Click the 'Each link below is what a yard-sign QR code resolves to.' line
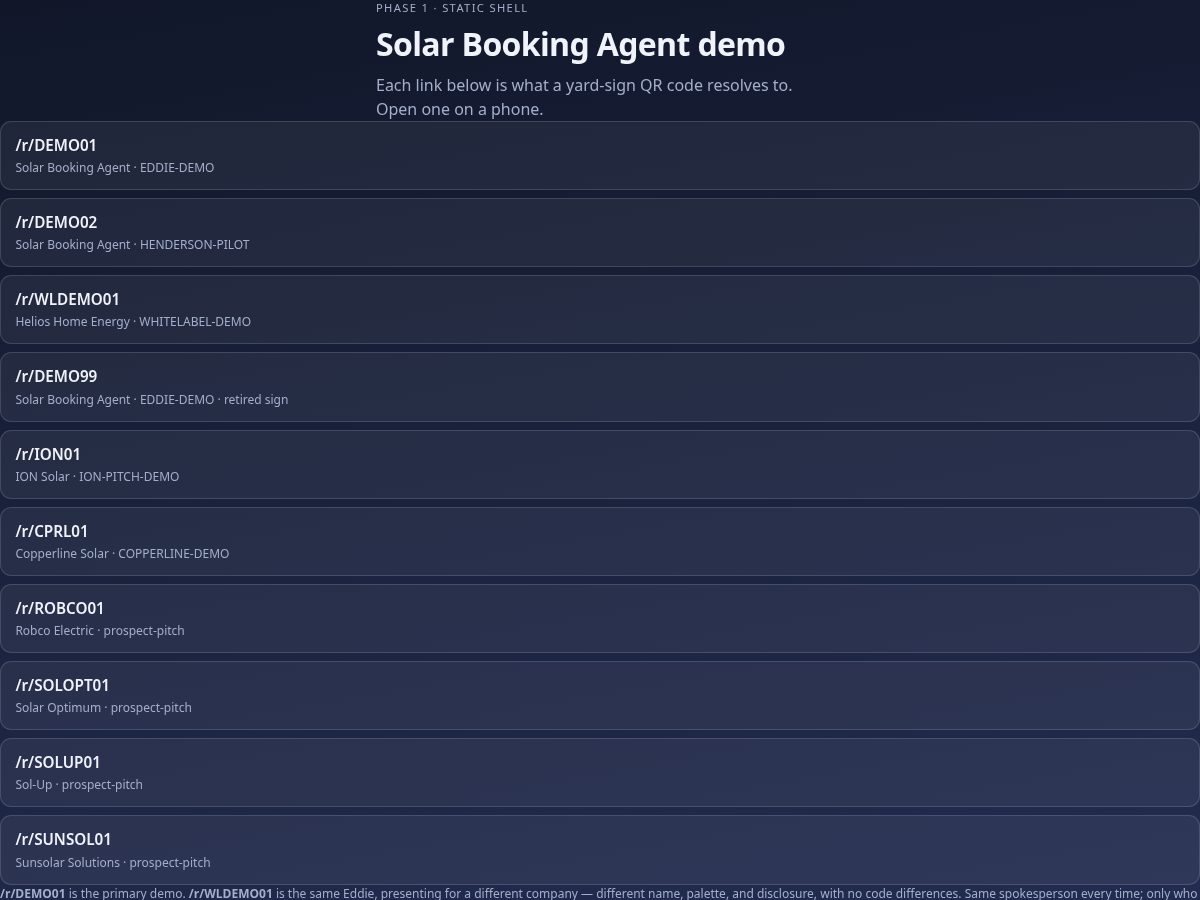Viewport: 1200px width, 900px height. (584, 85)
